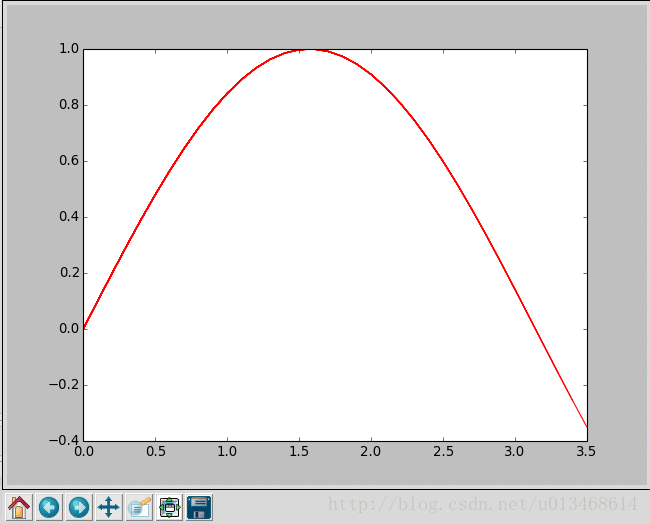Click the y-axis tick label 1.0
The height and width of the screenshot is (524, 650).
[x=66, y=49]
